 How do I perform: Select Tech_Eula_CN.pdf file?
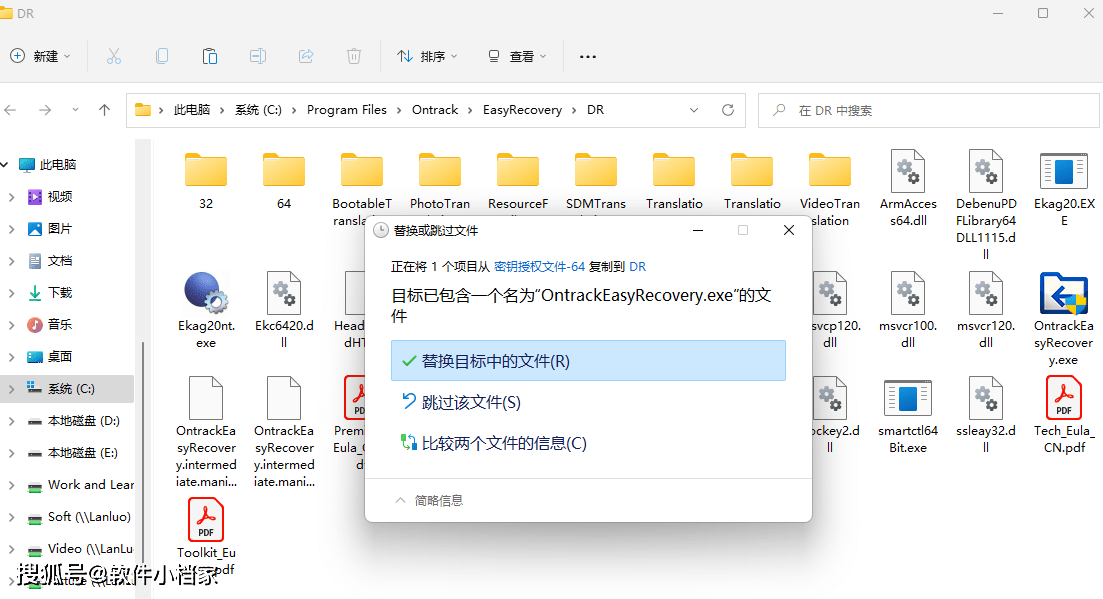click(x=1064, y=415)
